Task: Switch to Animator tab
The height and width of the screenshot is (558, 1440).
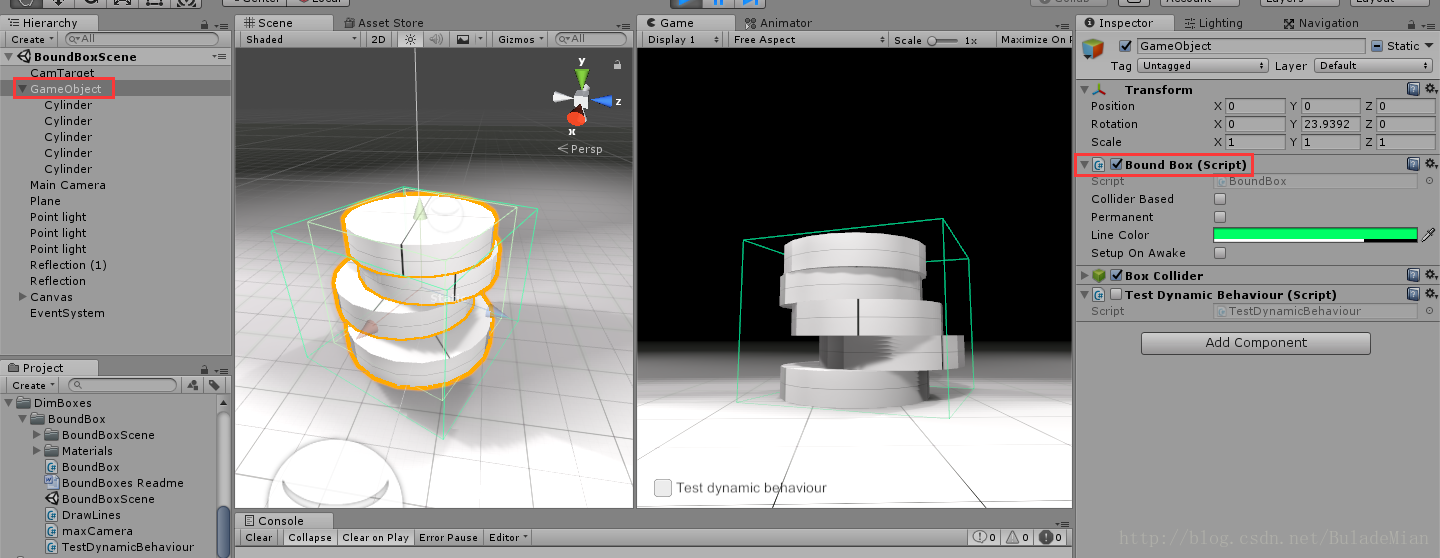Action: pyautogui.click(x=778, y=23)
